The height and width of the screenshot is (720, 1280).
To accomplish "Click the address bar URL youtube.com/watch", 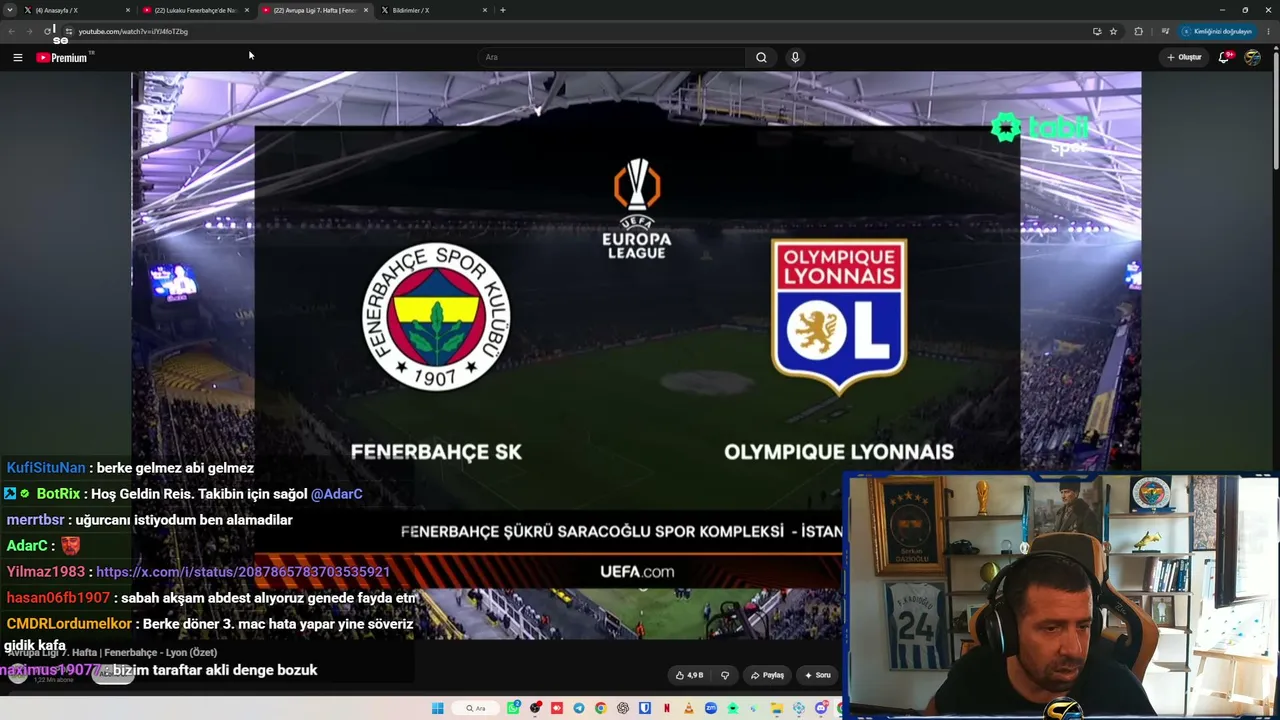I will tap(133, 31).
